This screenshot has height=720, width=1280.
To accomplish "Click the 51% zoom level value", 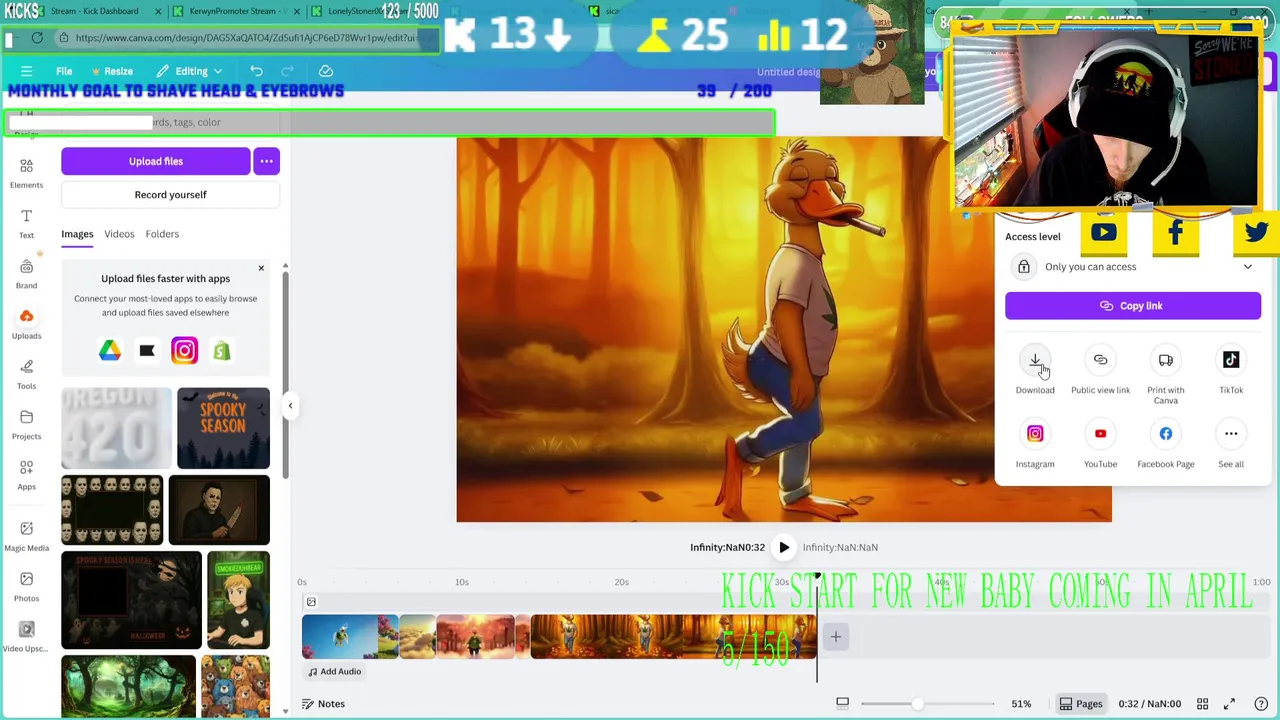I will pyautogui.click(x=1021, y=704).
